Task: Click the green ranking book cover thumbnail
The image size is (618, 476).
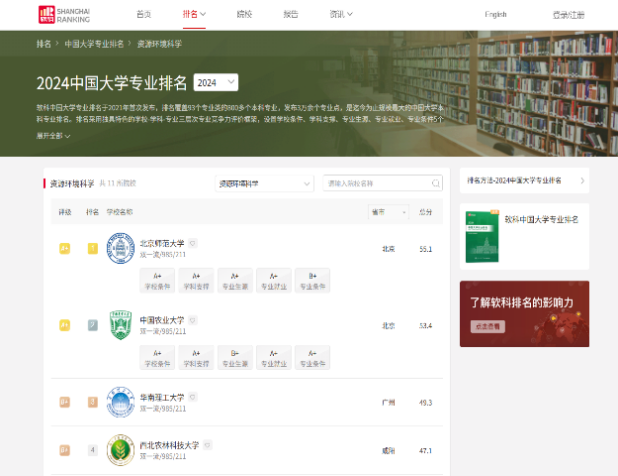Action: click(482, 235)
